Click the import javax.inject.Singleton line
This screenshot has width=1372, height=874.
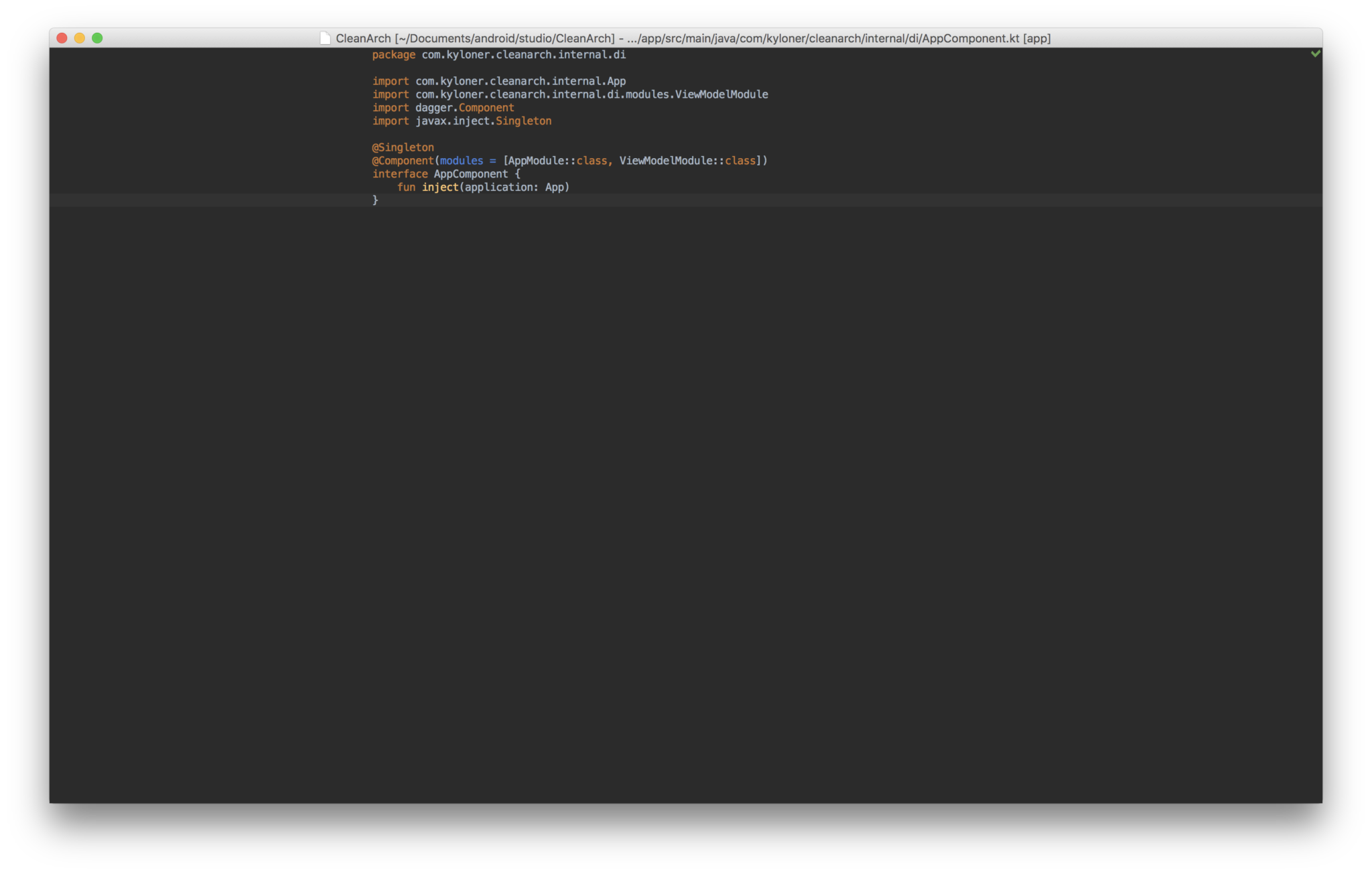point(461,121)
